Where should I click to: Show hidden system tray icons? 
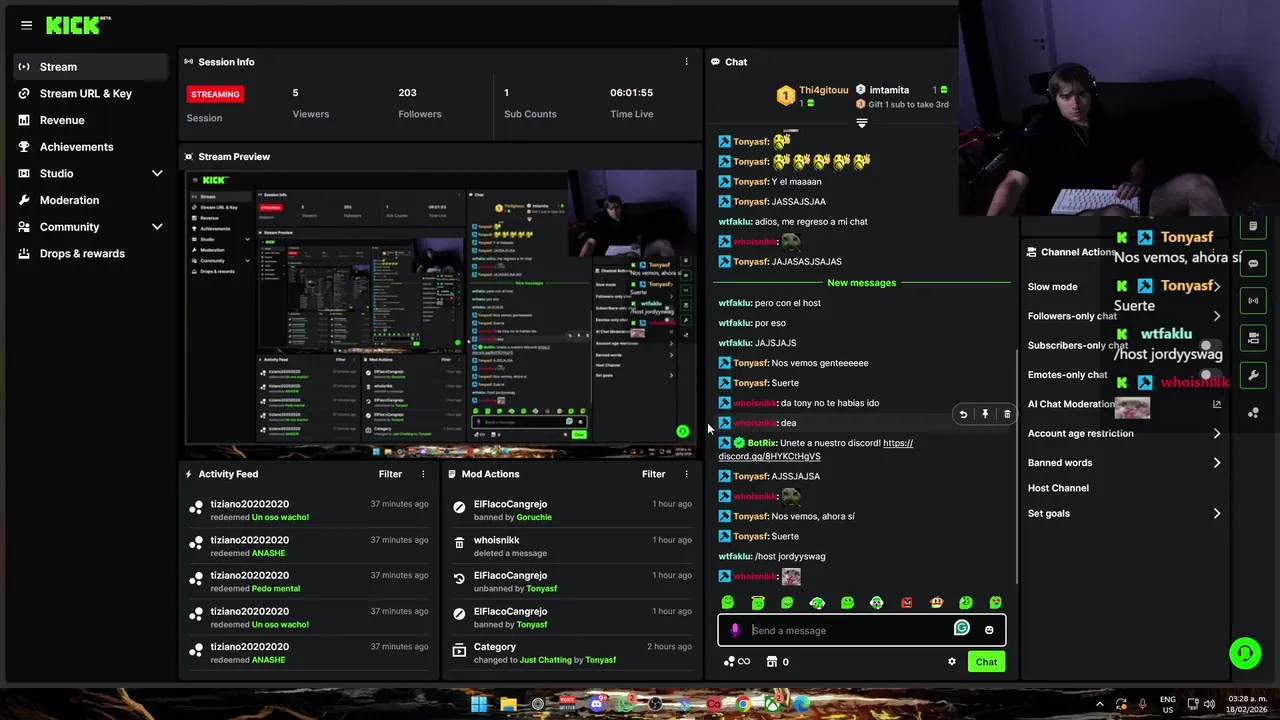click(x=1099, y=704)
